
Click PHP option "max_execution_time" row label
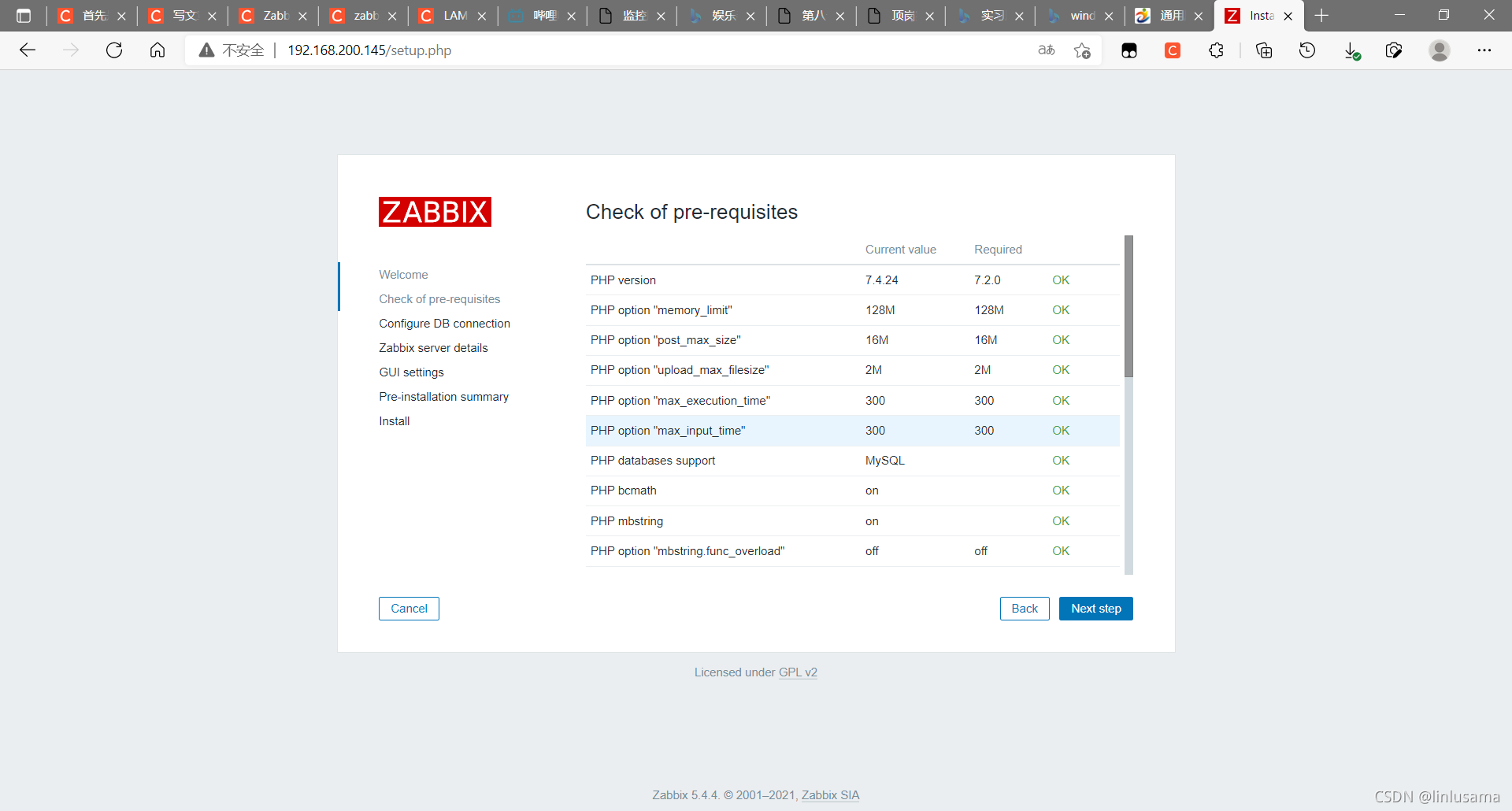(x=680, y=401)
